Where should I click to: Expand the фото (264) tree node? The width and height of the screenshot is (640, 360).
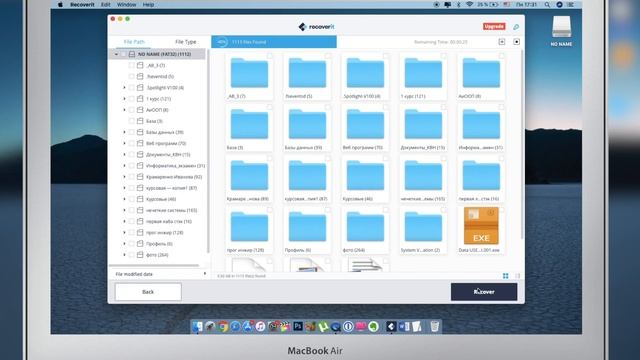pos(124,255)
